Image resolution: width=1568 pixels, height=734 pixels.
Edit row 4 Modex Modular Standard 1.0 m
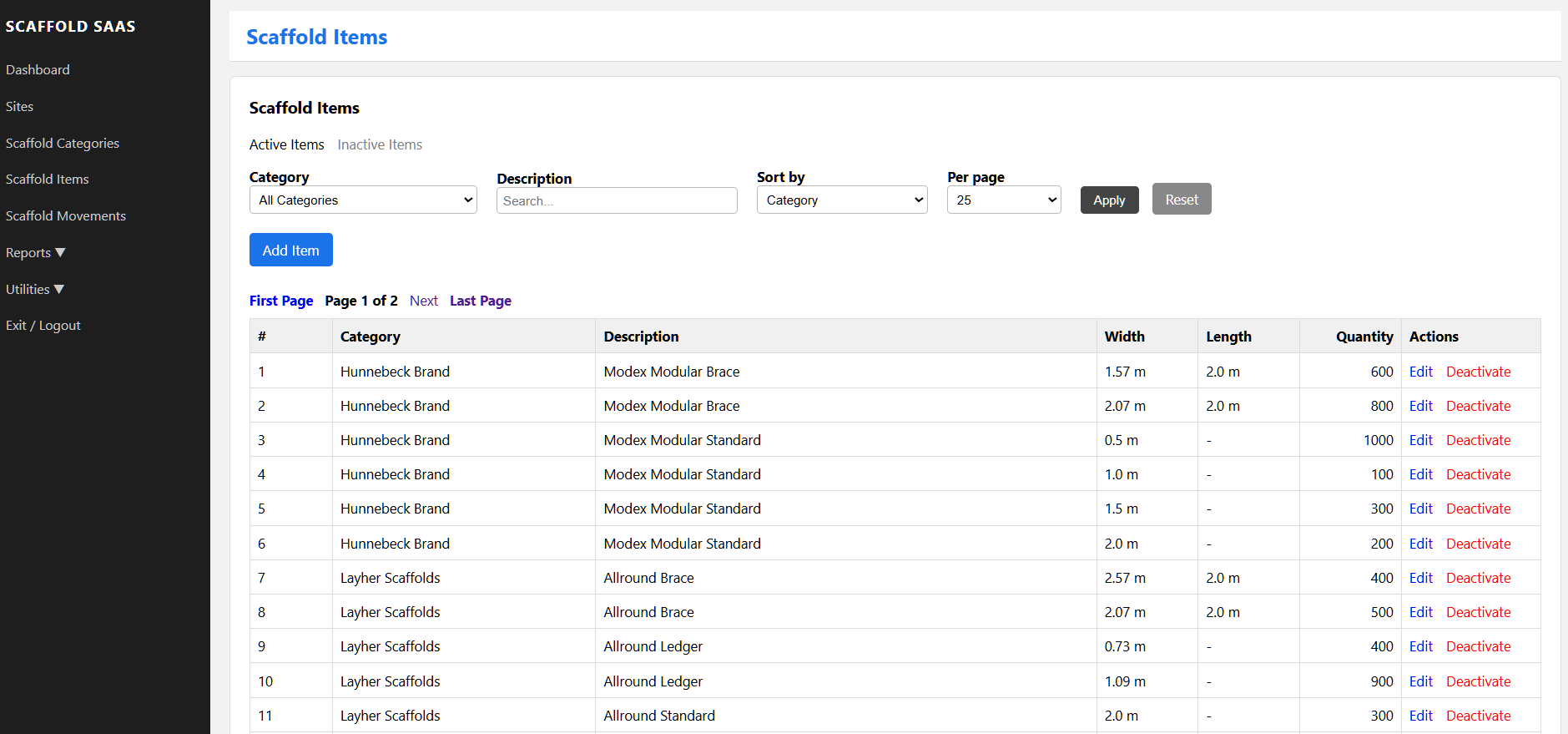tap(1420, 475)
